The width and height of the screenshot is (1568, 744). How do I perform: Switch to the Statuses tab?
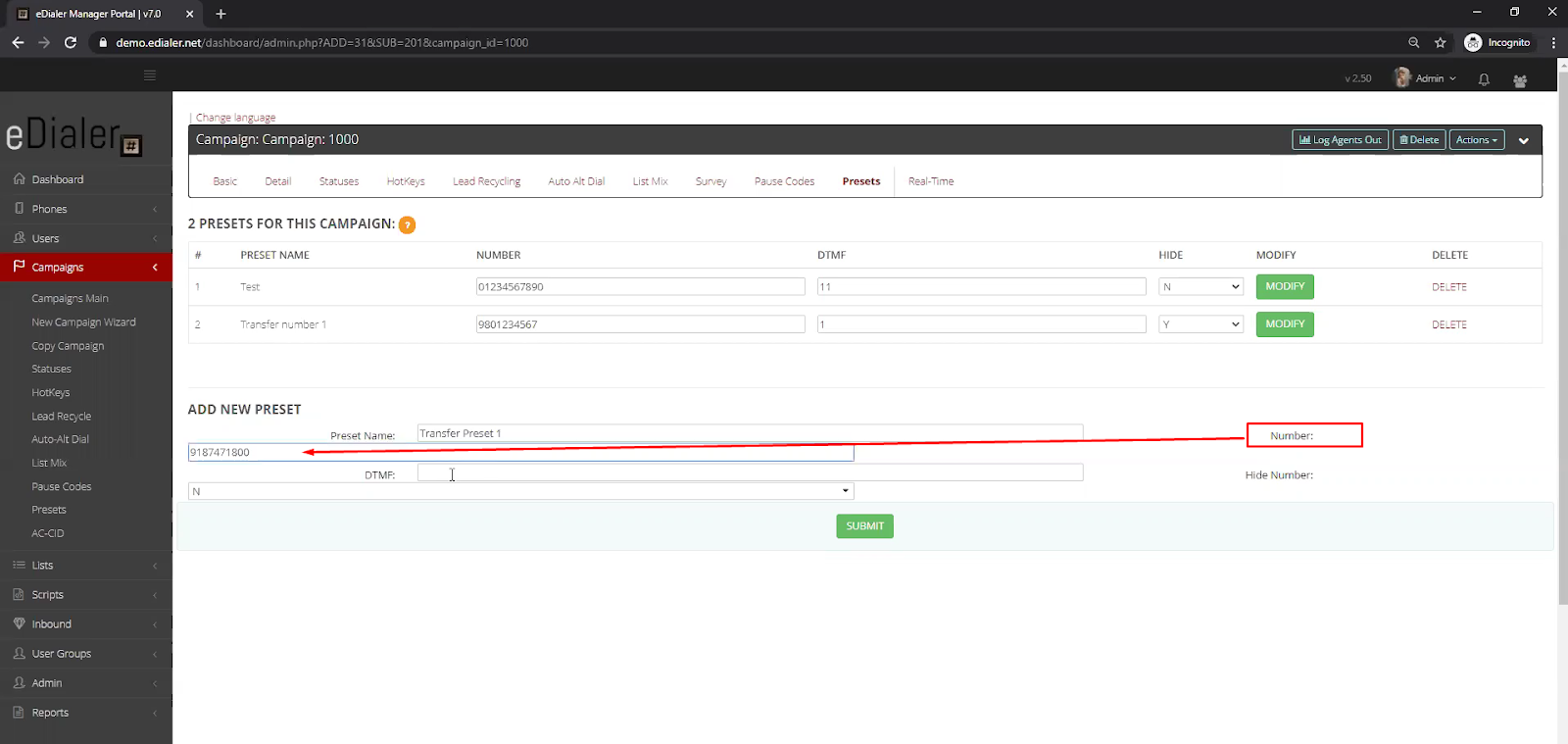pos(339,181)
